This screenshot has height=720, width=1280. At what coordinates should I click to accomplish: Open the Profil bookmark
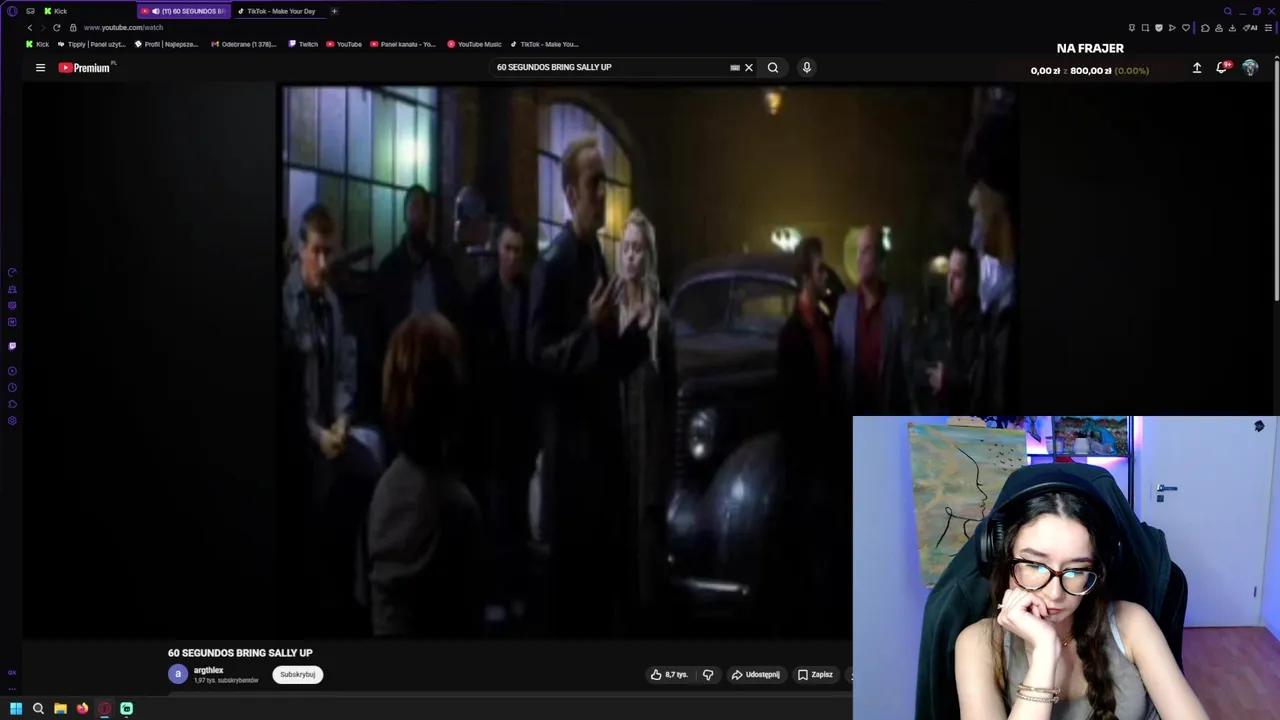pos(167,44)
